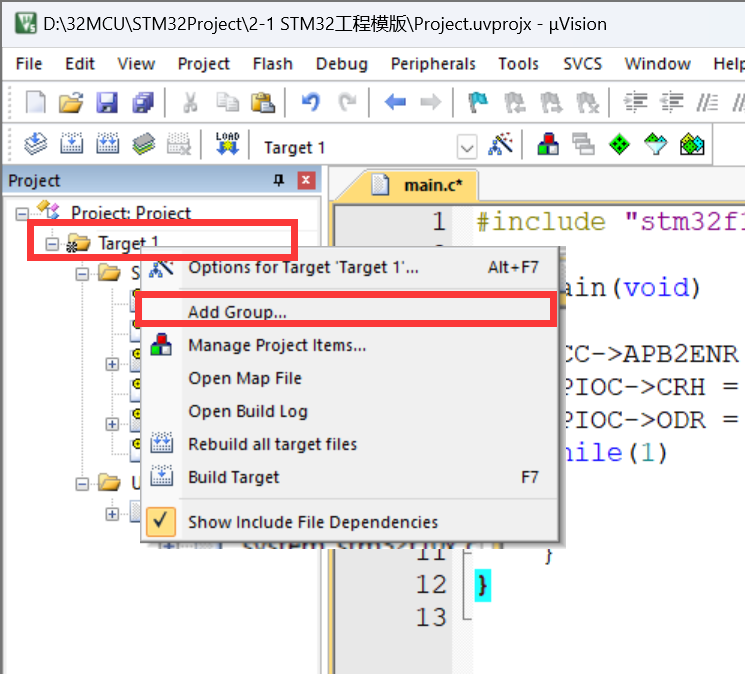Navigate forwards with right arrow icon
Screen dimensions: 745x674
pyautogui.click(x=431, y=102)
